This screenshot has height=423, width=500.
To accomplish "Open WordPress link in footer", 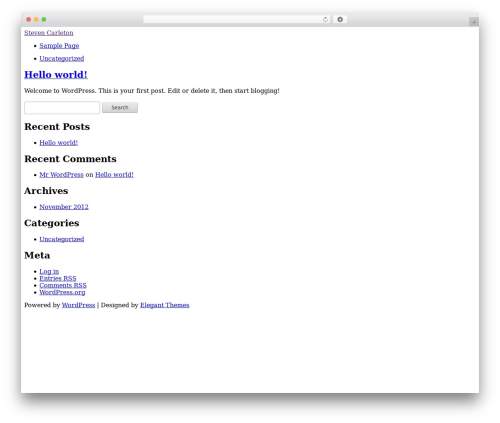I will click(78, 305).
